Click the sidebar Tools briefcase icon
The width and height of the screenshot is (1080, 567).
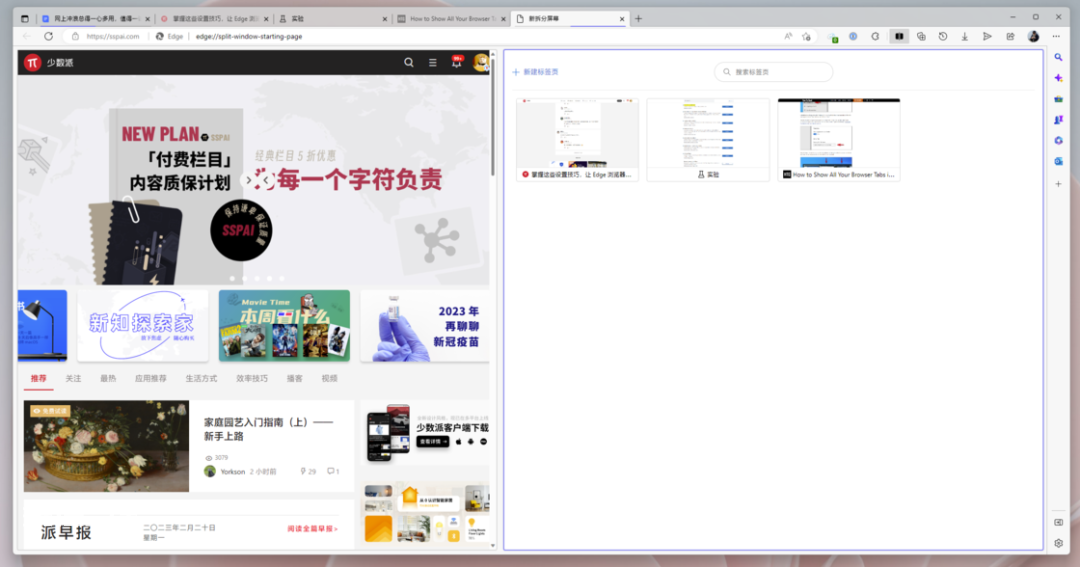(x=1059, y=99)
